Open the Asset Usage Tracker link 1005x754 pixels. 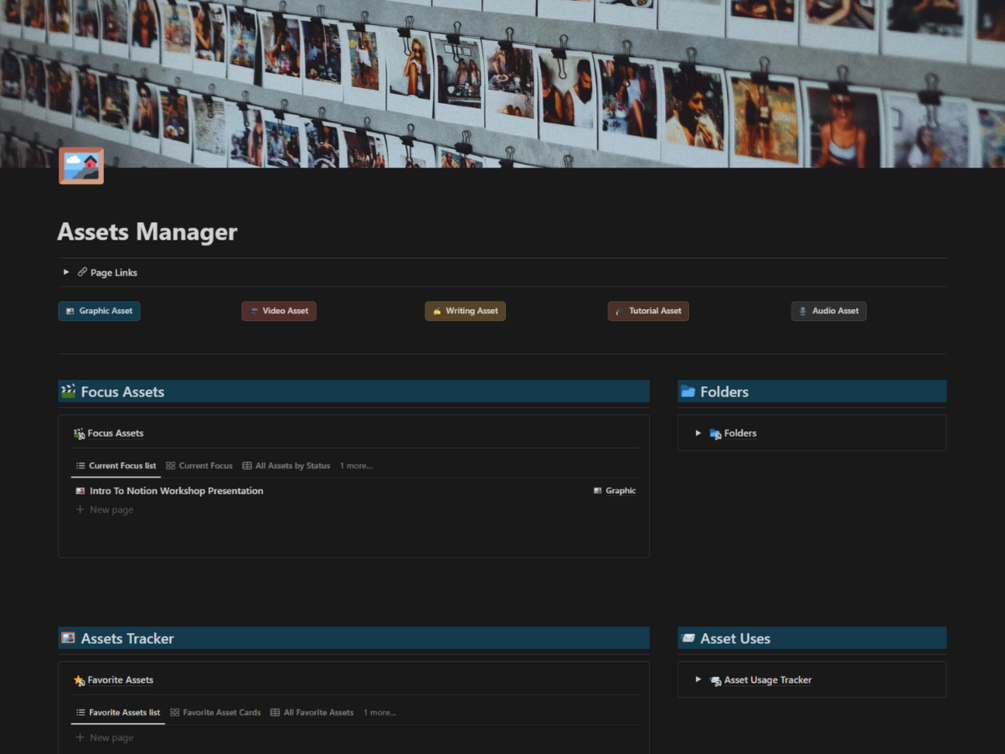tap(768, 680)
